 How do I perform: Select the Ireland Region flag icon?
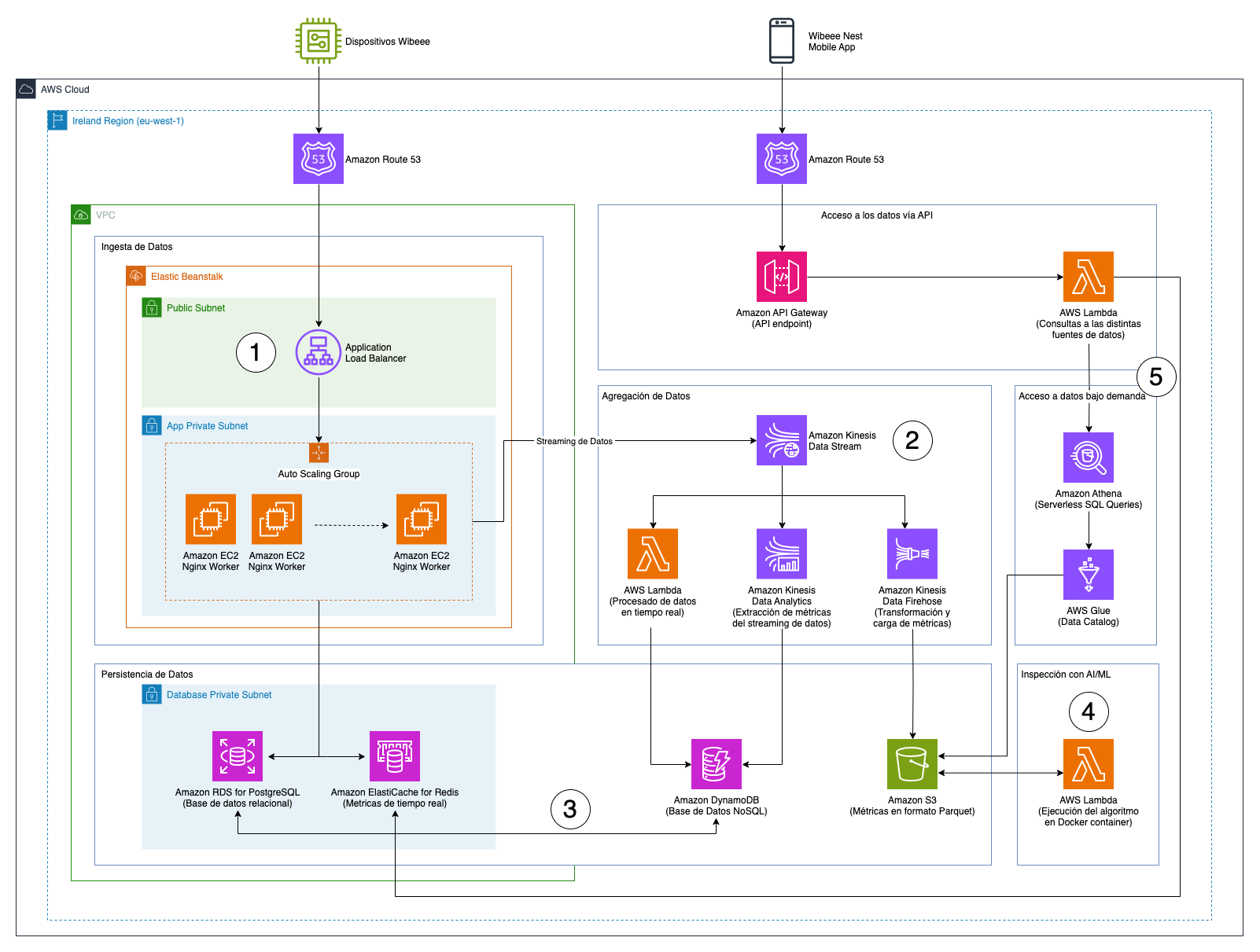57,120
